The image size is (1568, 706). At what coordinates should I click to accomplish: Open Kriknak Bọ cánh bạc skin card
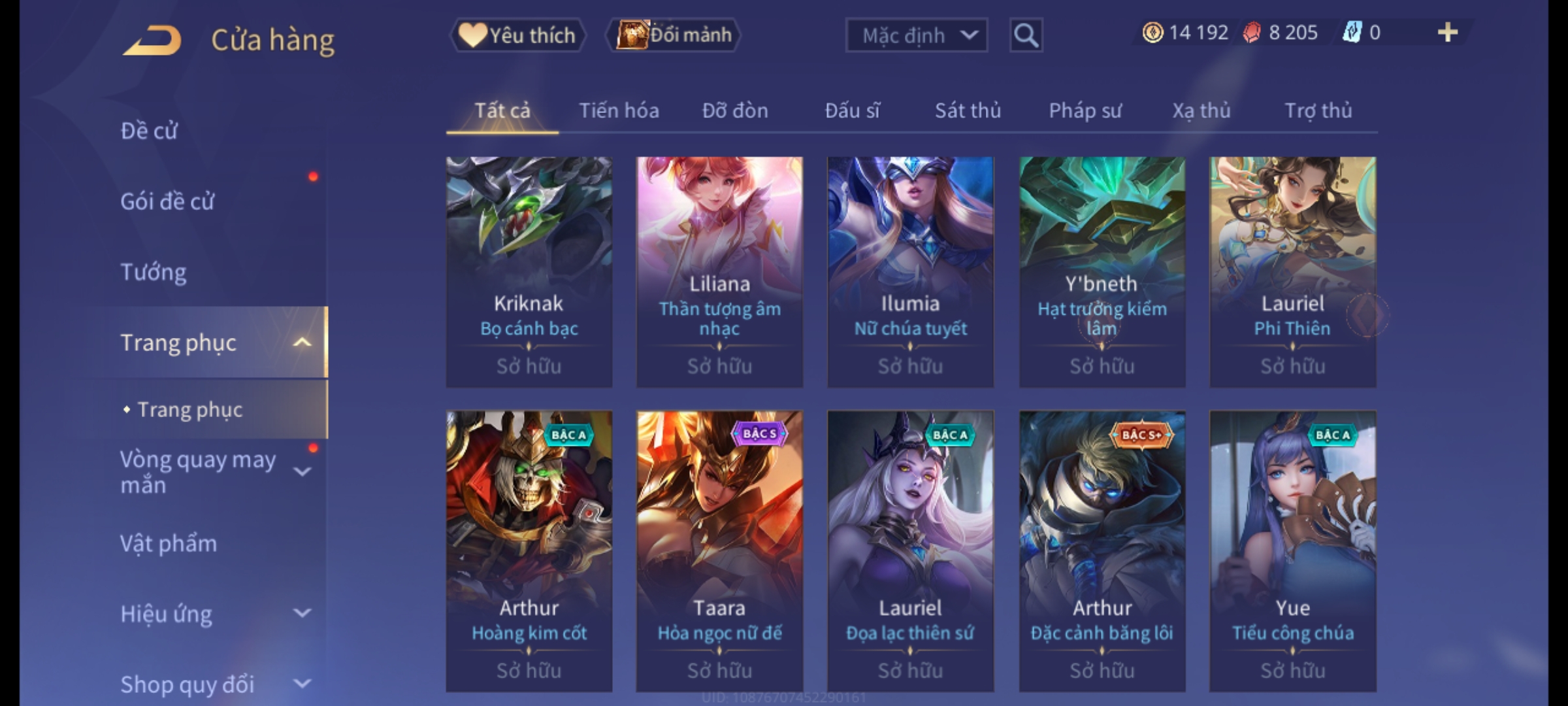point(529,272)
